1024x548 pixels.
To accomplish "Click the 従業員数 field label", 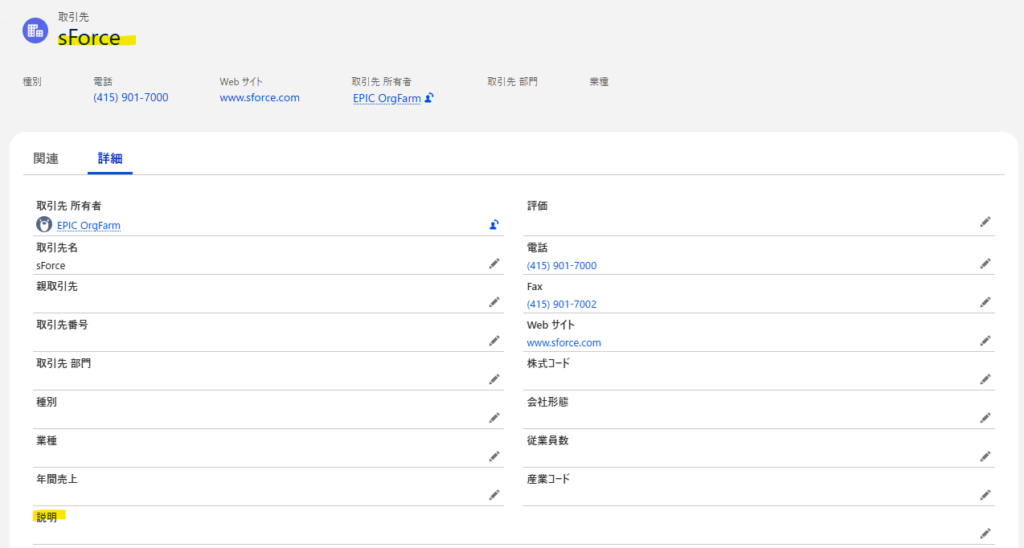I will pos(547,440).
